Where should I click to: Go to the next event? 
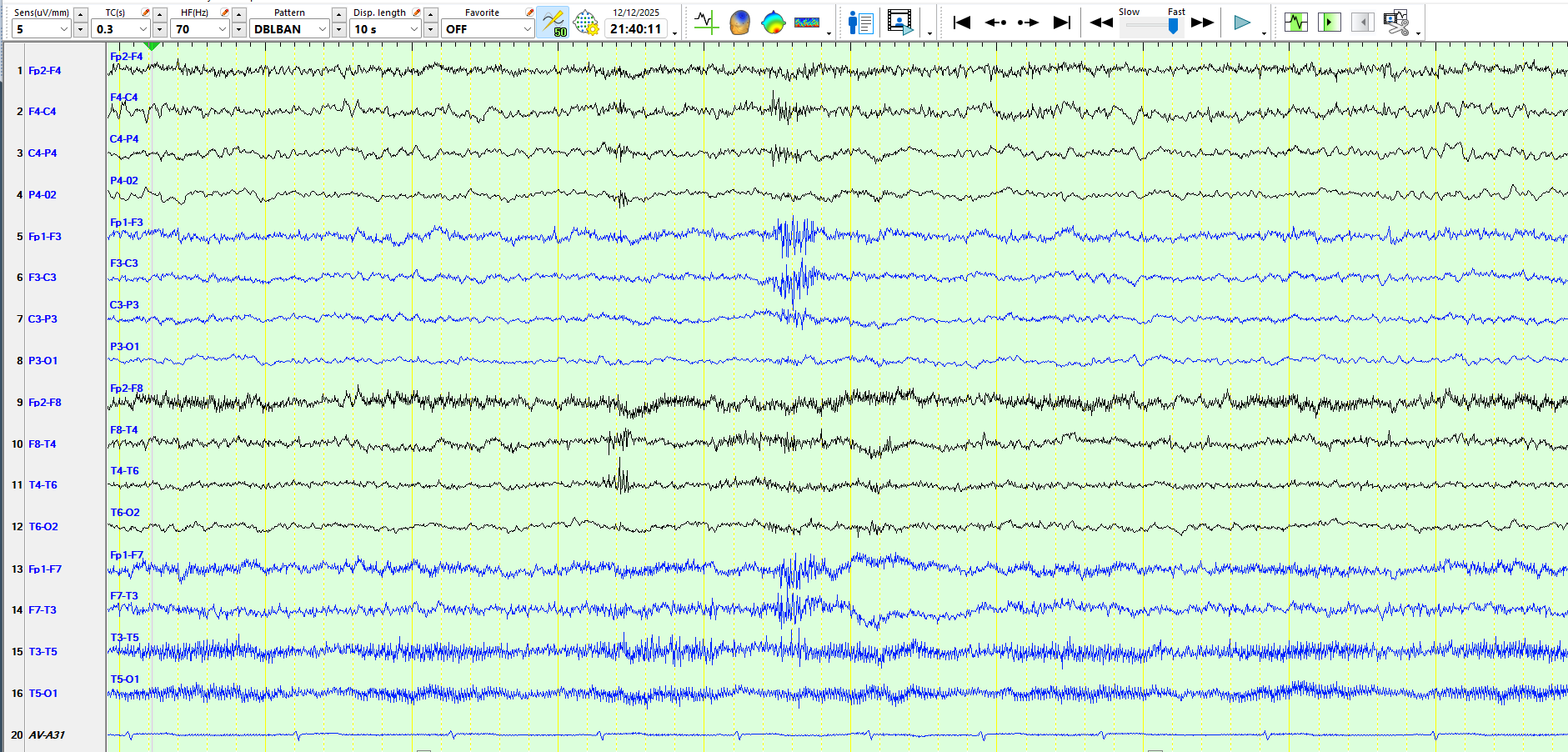[x=1028, y=23]
